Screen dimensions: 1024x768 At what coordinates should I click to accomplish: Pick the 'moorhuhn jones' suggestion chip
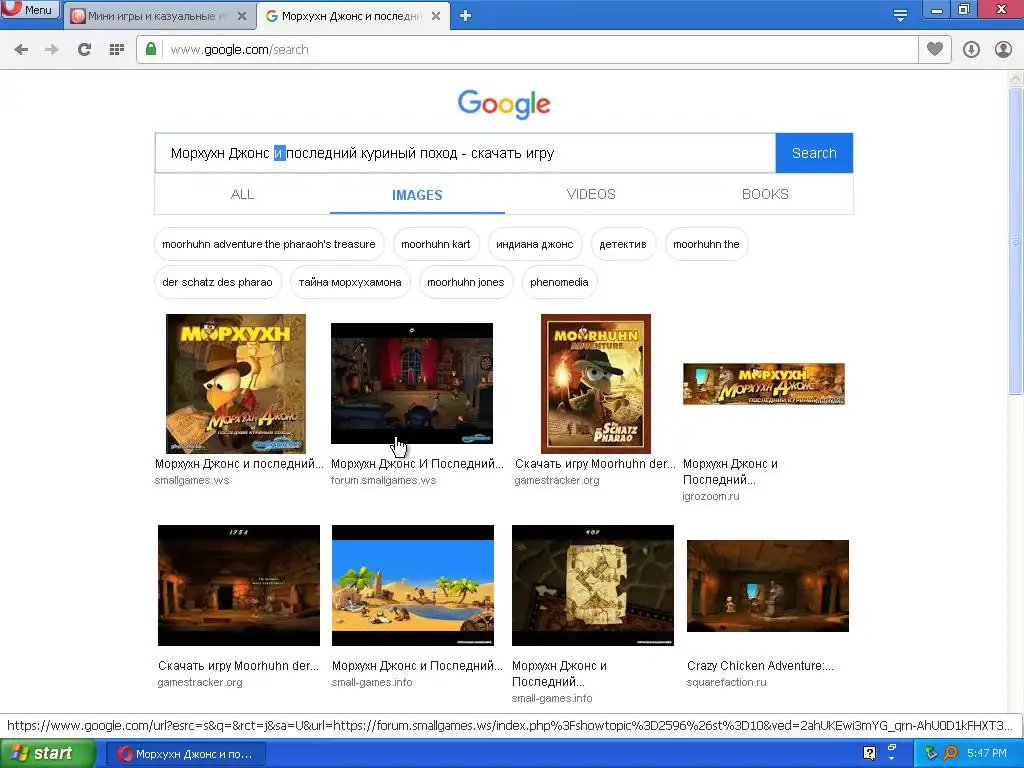click(x=466, y=282)
